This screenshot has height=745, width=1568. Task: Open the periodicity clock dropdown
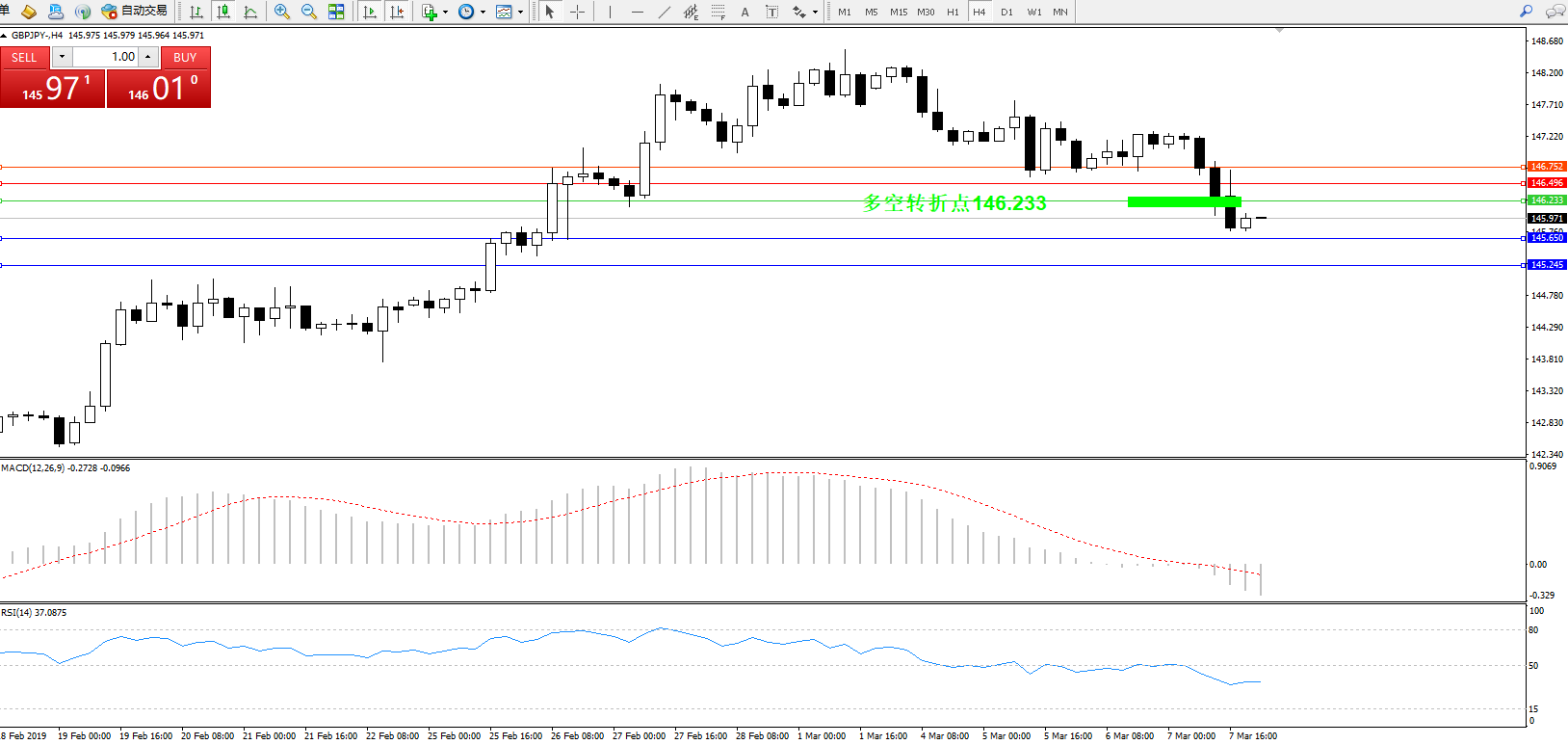pyautogui.click(x=483, y=13)
